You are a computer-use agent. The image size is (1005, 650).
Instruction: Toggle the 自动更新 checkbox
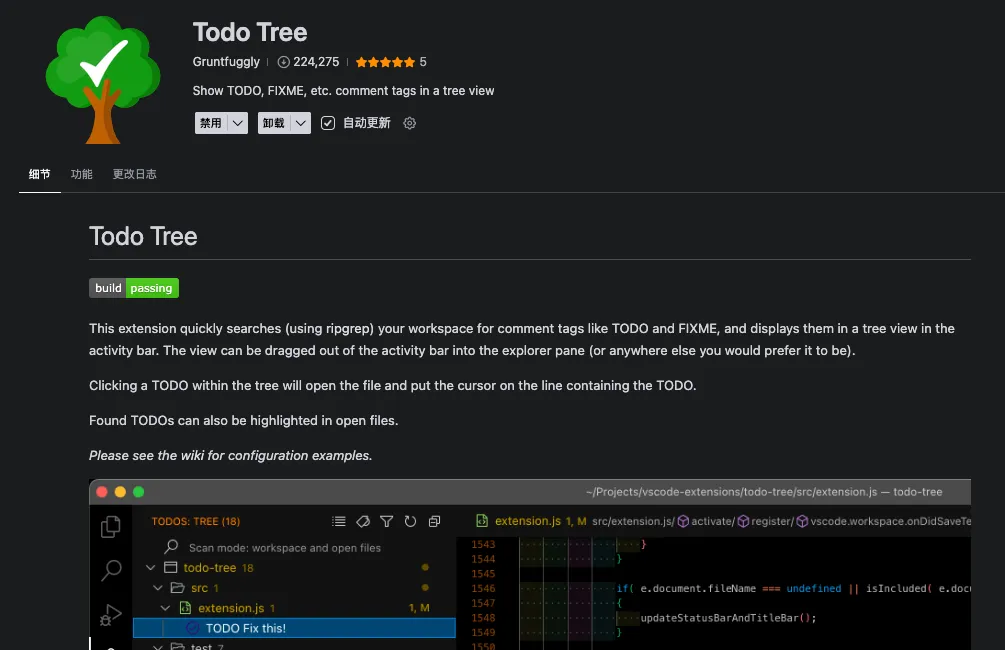(328, 123)
